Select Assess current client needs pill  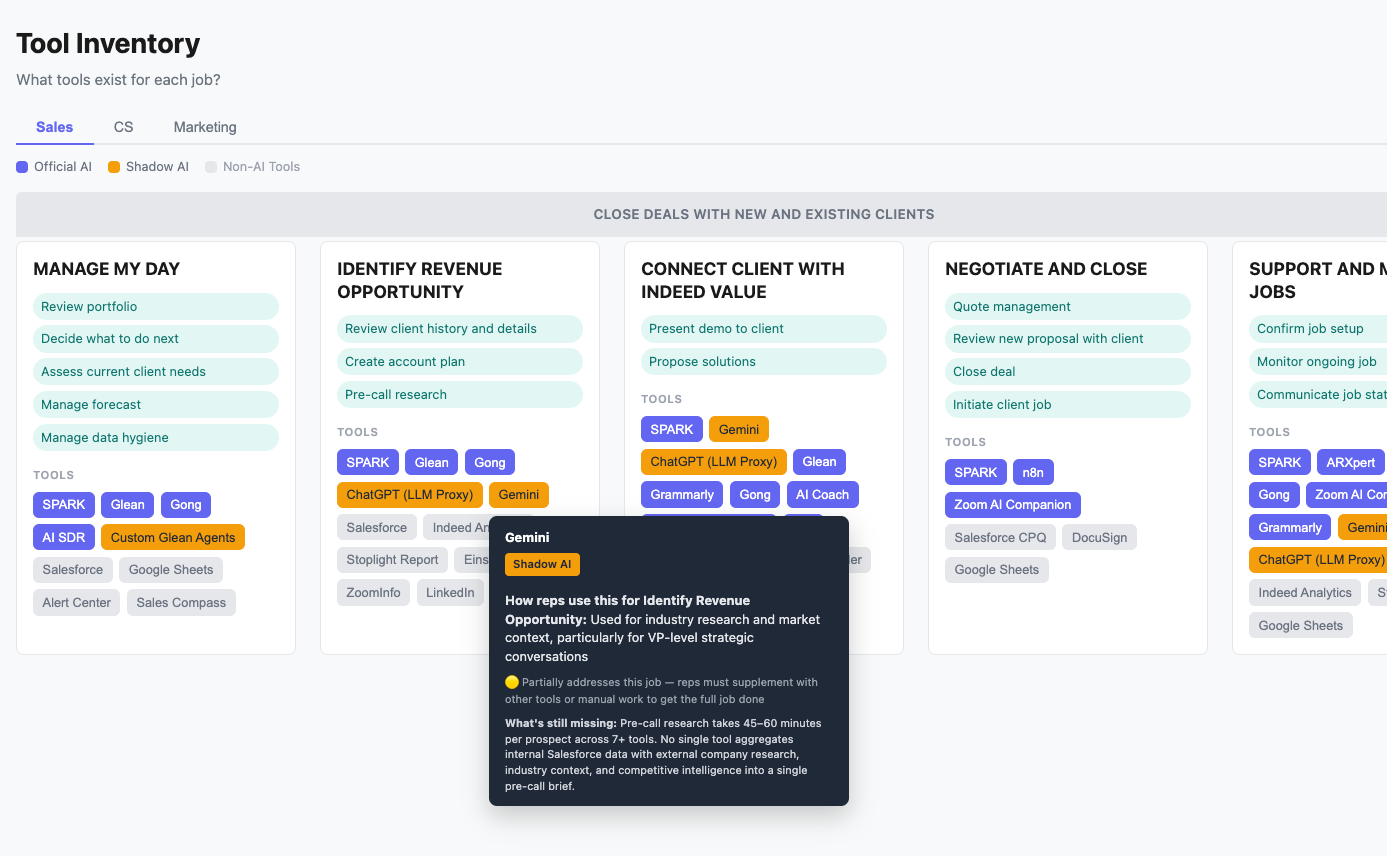tap(156, 372)
